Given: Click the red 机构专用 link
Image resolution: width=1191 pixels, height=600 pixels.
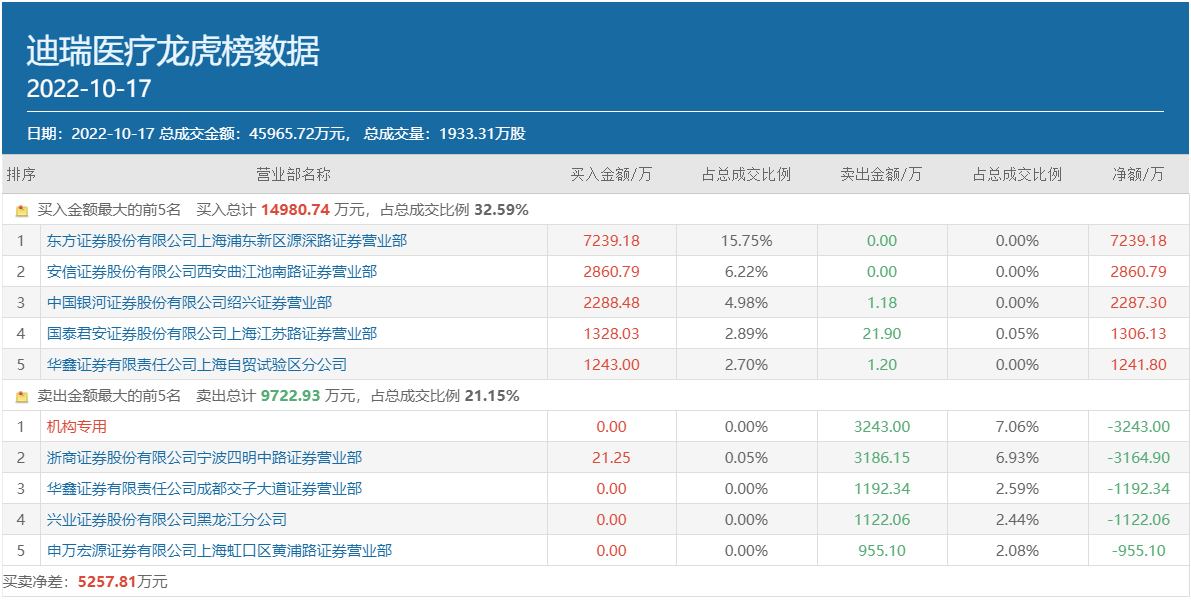Looking at the screenshot, I should coord(77,427).
